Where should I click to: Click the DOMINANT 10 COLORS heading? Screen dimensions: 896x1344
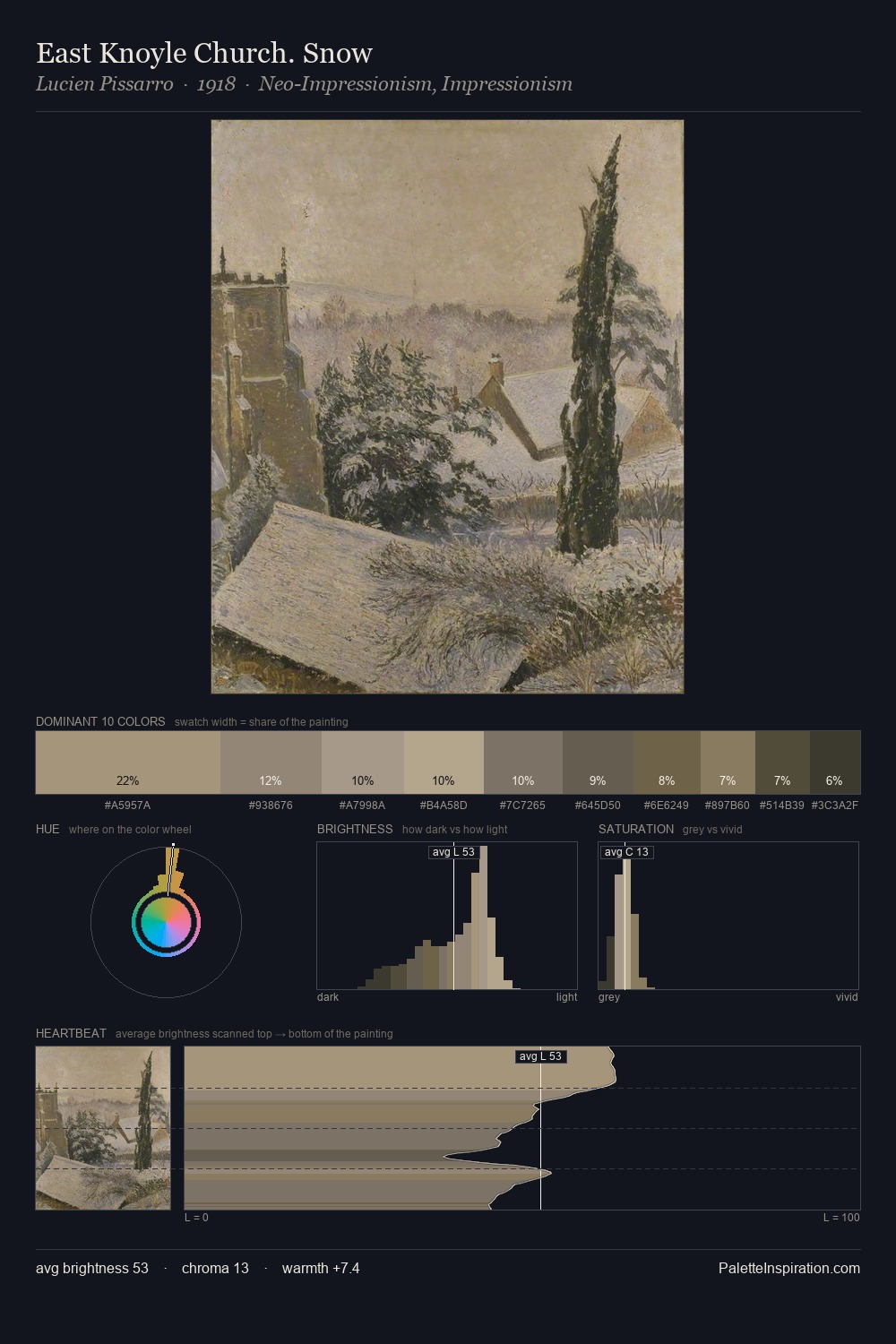(x=100, y=721)
